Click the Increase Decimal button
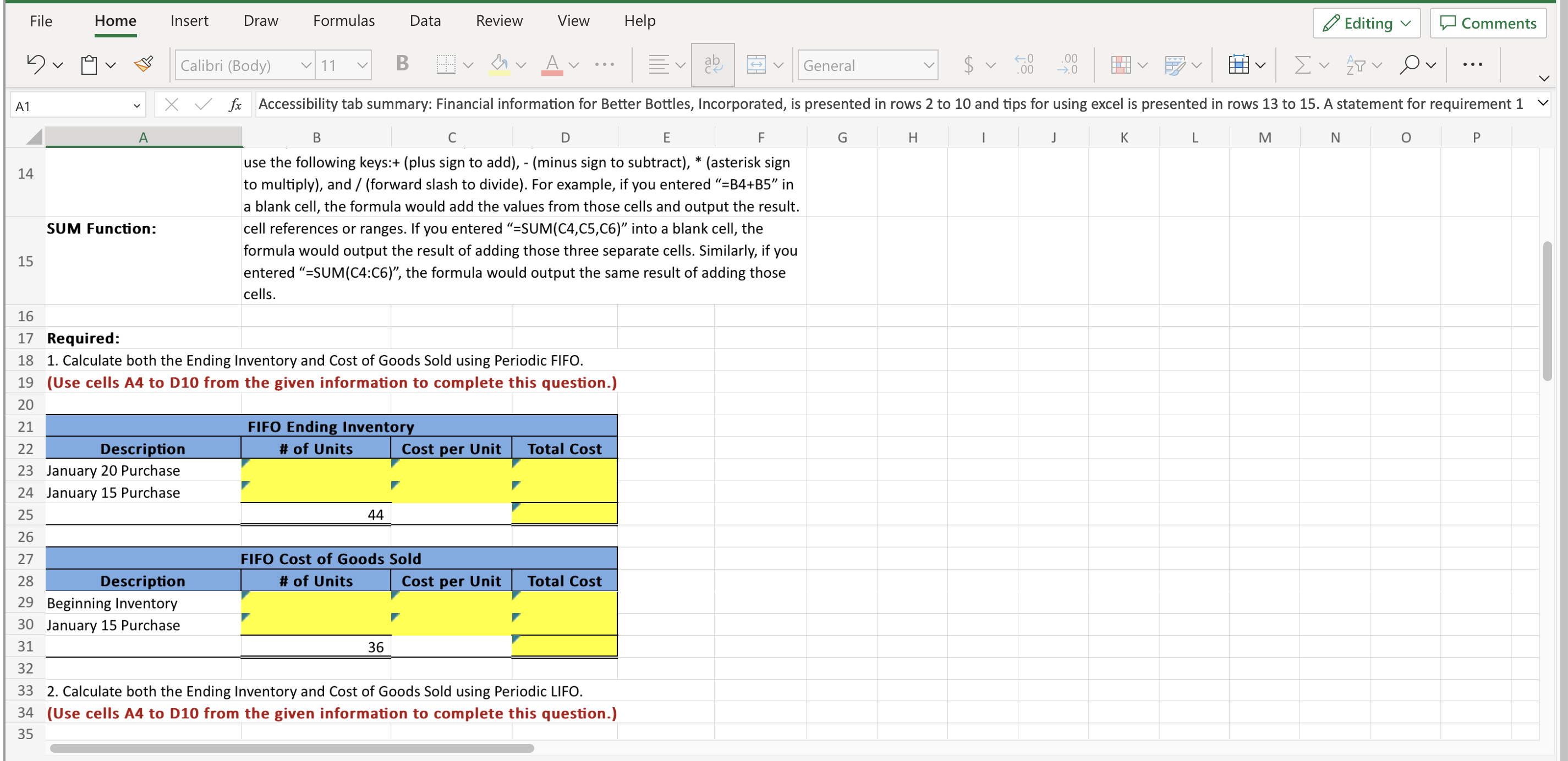This screenshot has height=761, width=1568. [x=1024, y=64]
